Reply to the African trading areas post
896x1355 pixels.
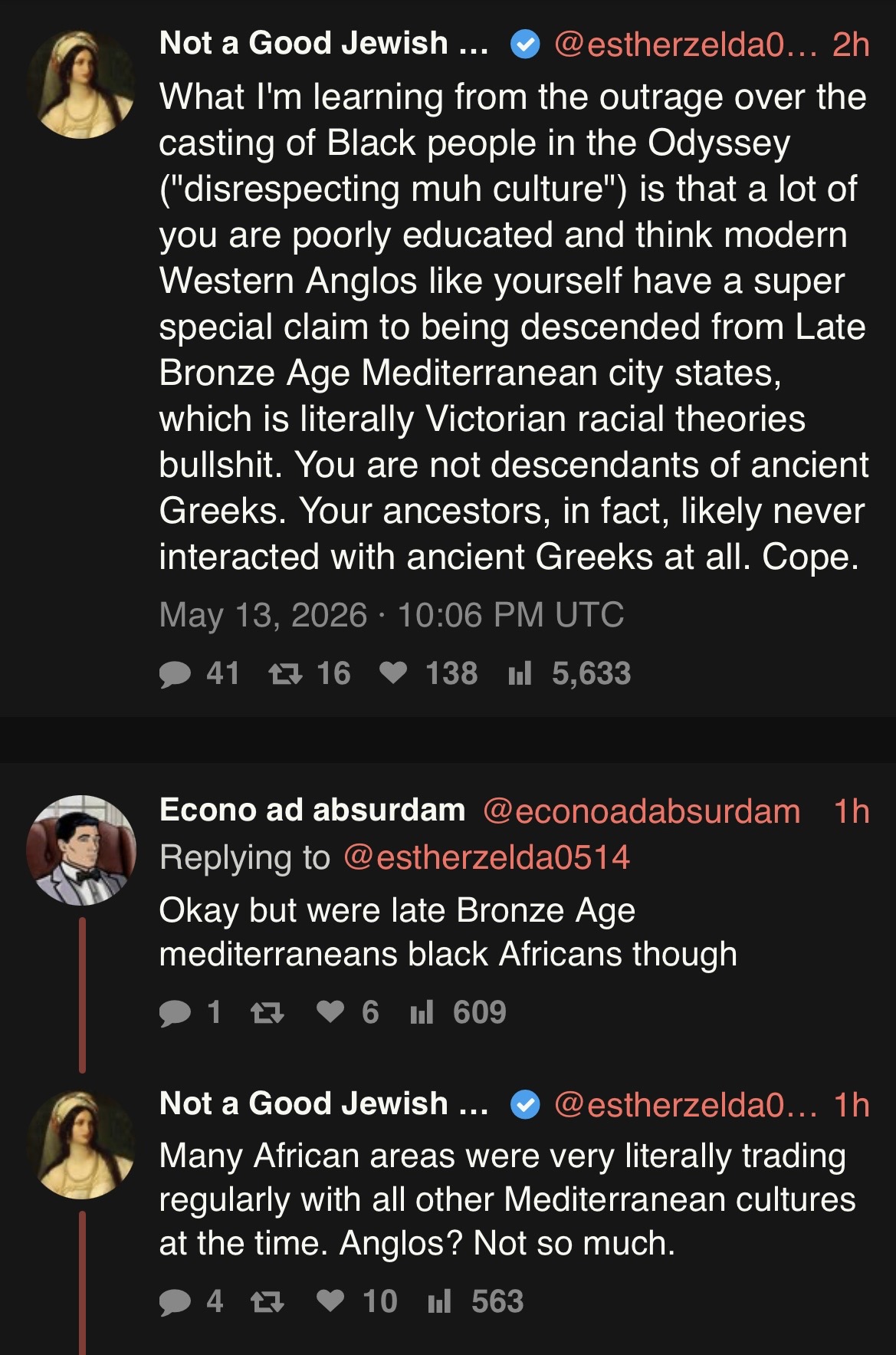pyautogui.click(x=191, y=1301)
